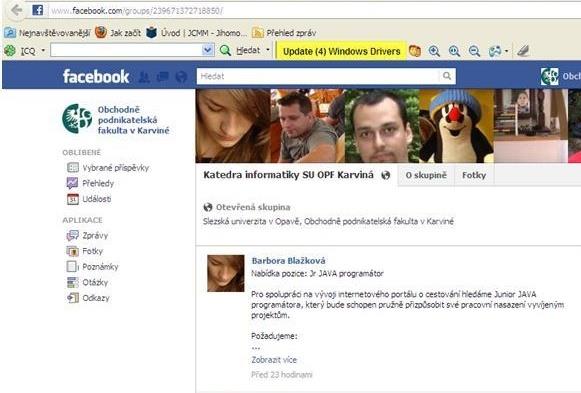Viewport: 581px width, 393px height.
Task: Switch to the O skupině tab
Action: 426,176
